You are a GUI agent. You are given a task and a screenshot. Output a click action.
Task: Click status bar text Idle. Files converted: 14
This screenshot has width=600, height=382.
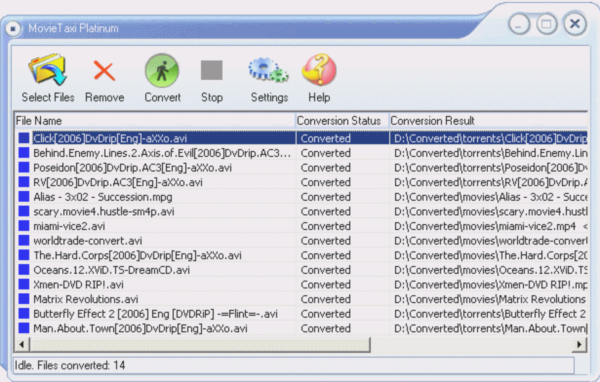point(70,365)
